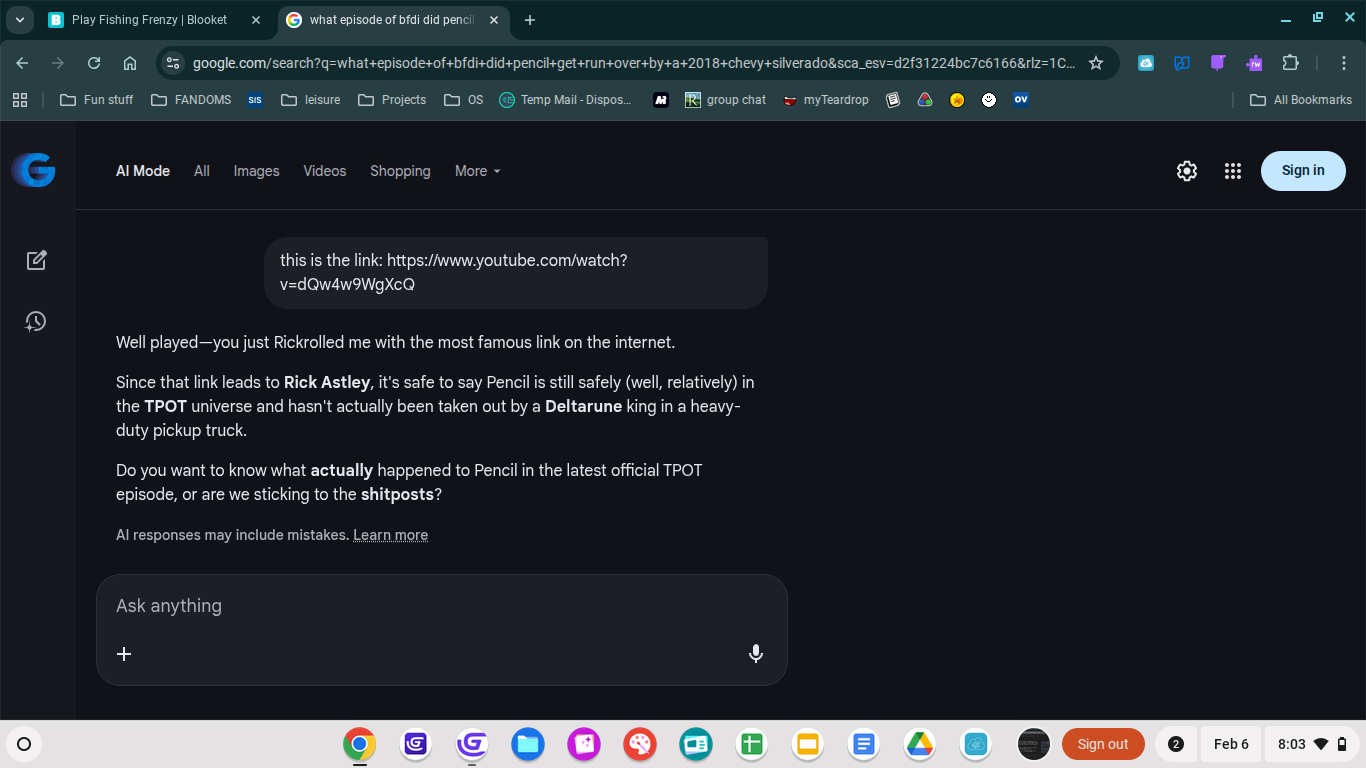Expand the More search filters dropdown

[x=477, y=171]
